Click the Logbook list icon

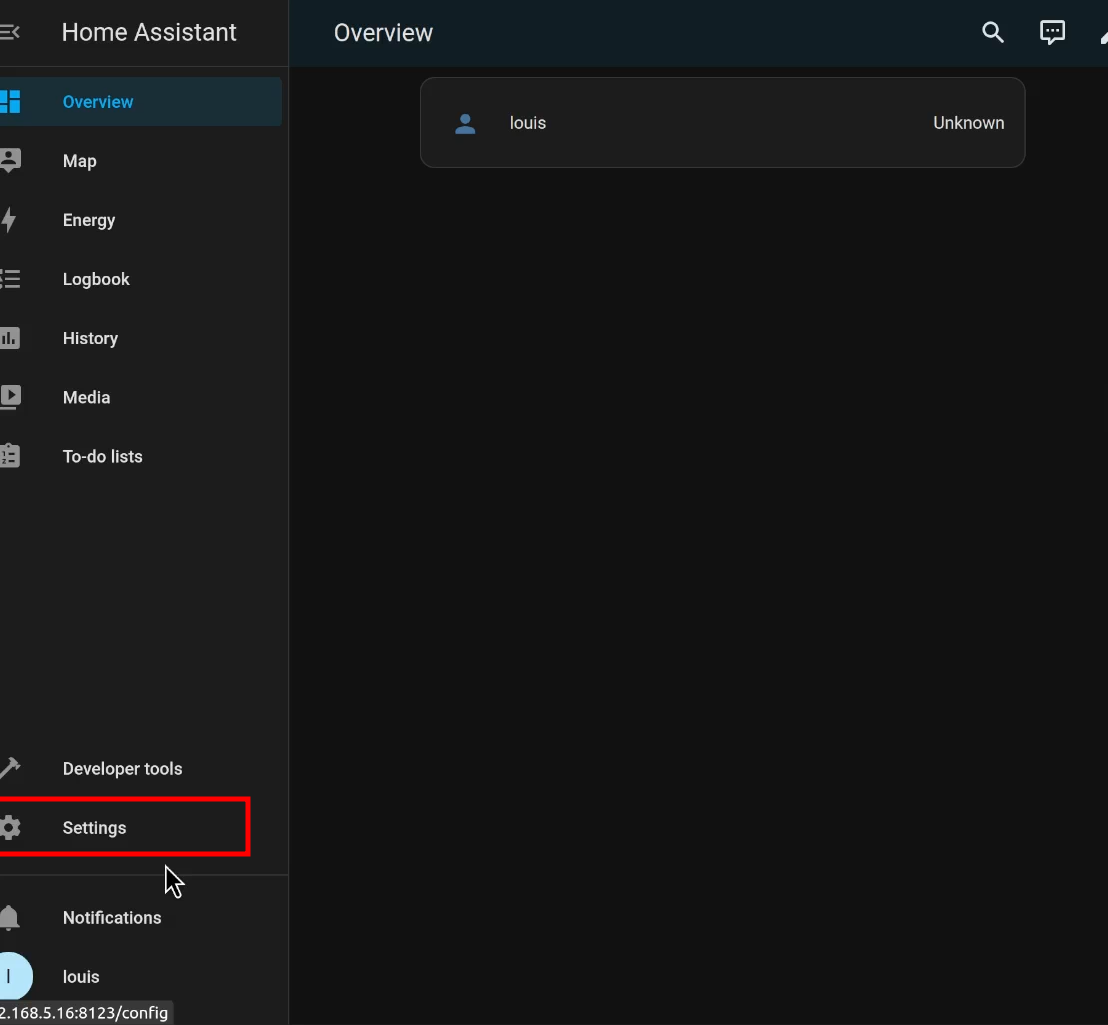click(x=10, y=279)
